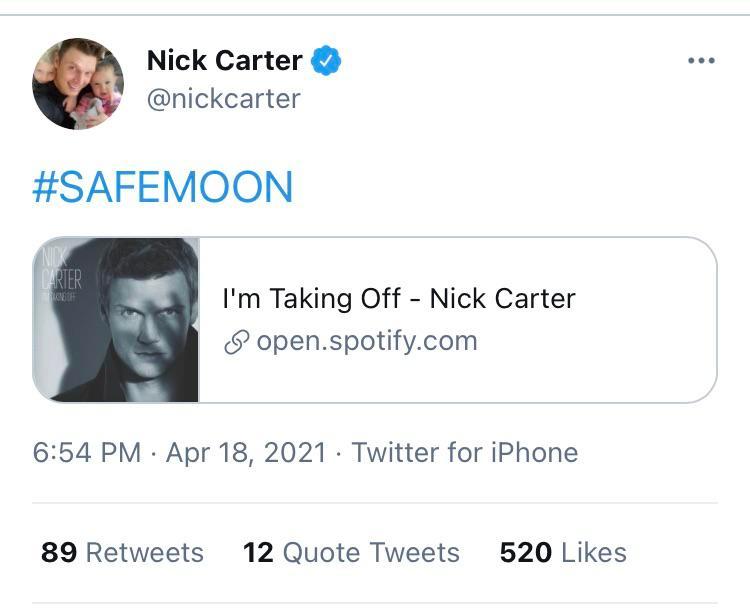View the 12 Quote Tweets
The height and width of the screenshot is (611, 750).
[351, 552]
